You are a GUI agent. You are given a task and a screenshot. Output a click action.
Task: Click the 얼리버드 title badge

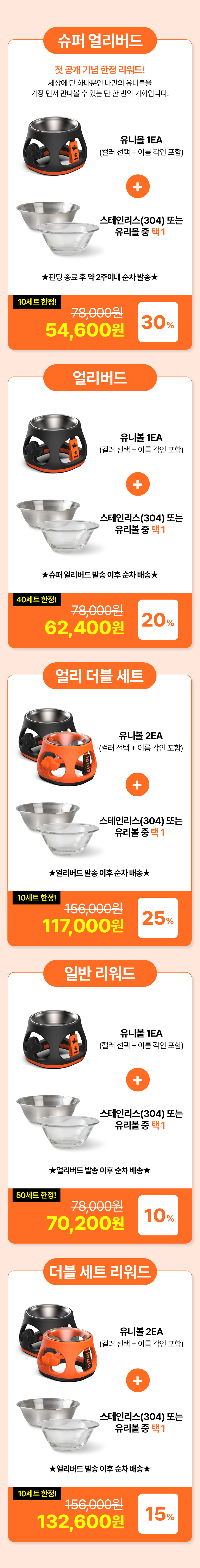tap(100, 377)
